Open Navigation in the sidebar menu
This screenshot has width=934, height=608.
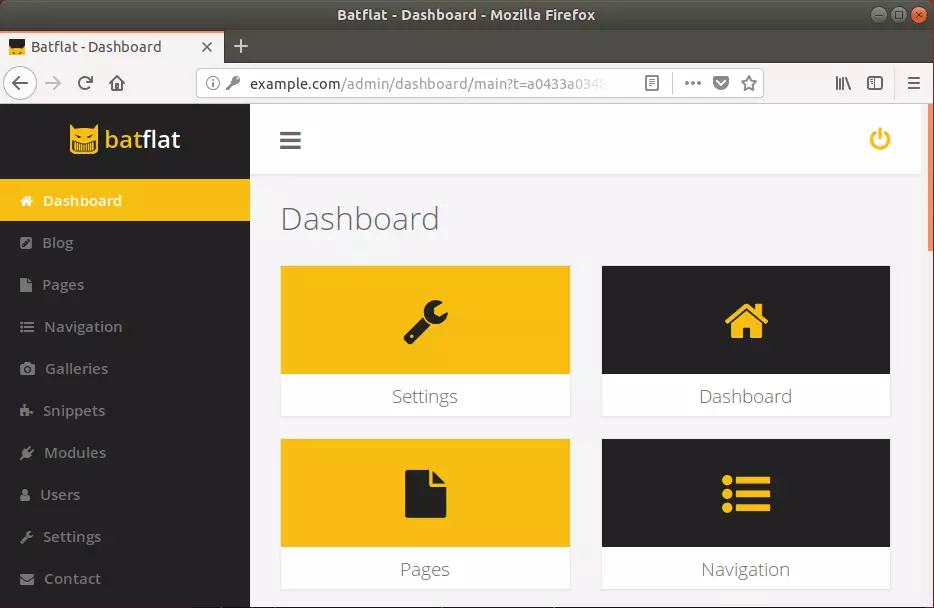[x=124, y=326]
